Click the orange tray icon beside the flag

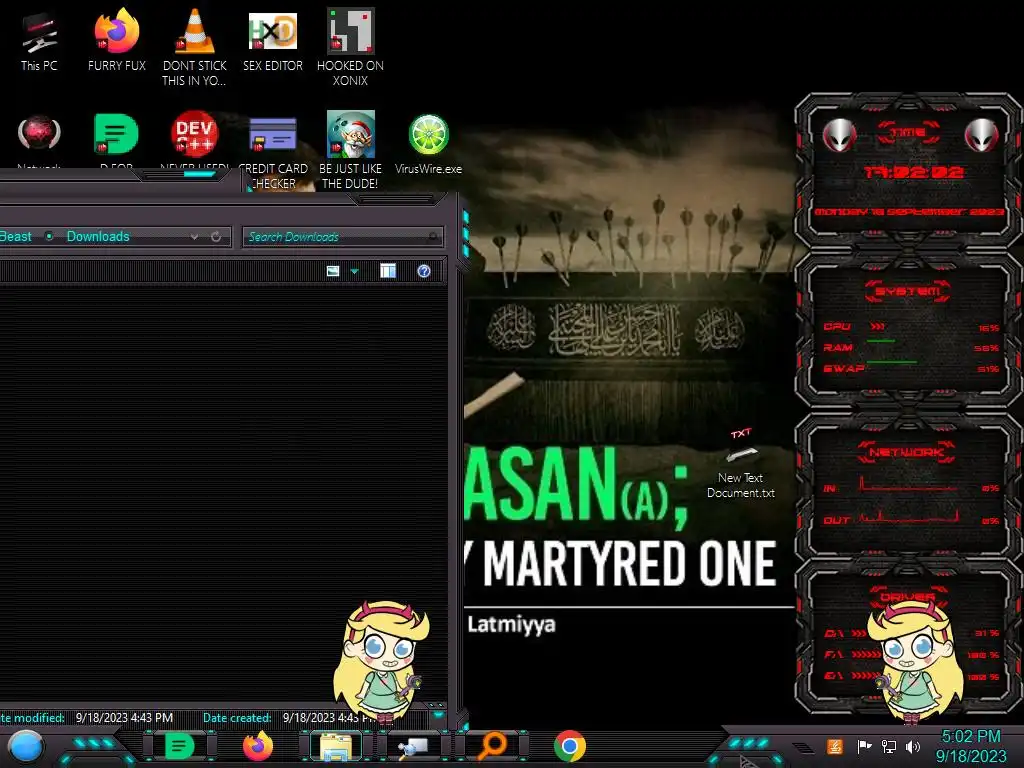(835, 746)
